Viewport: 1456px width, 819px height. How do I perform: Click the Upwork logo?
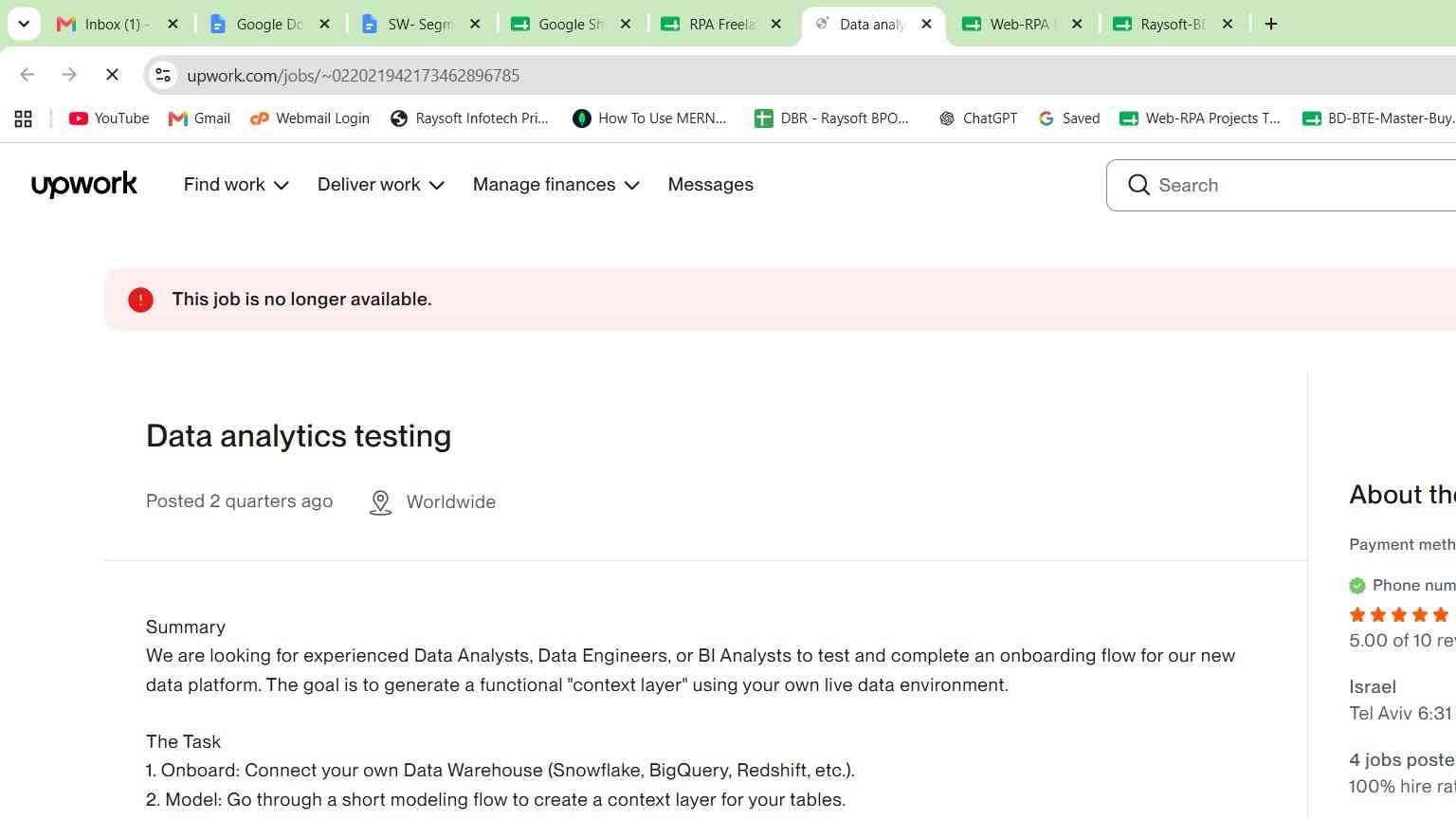84,185
